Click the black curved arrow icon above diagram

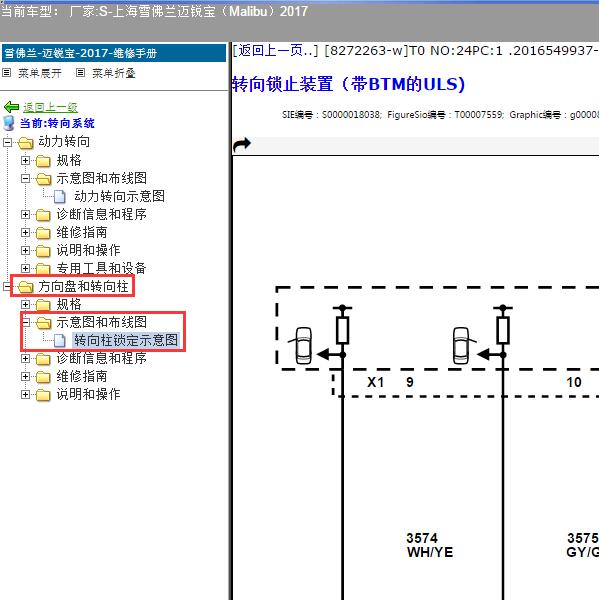point(242,144)
